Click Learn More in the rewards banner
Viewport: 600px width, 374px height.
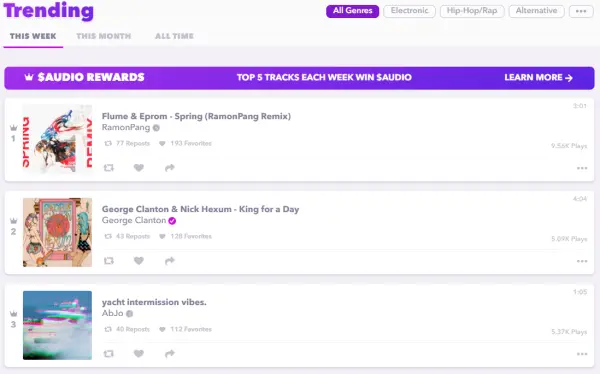click(x=538, y=77)
